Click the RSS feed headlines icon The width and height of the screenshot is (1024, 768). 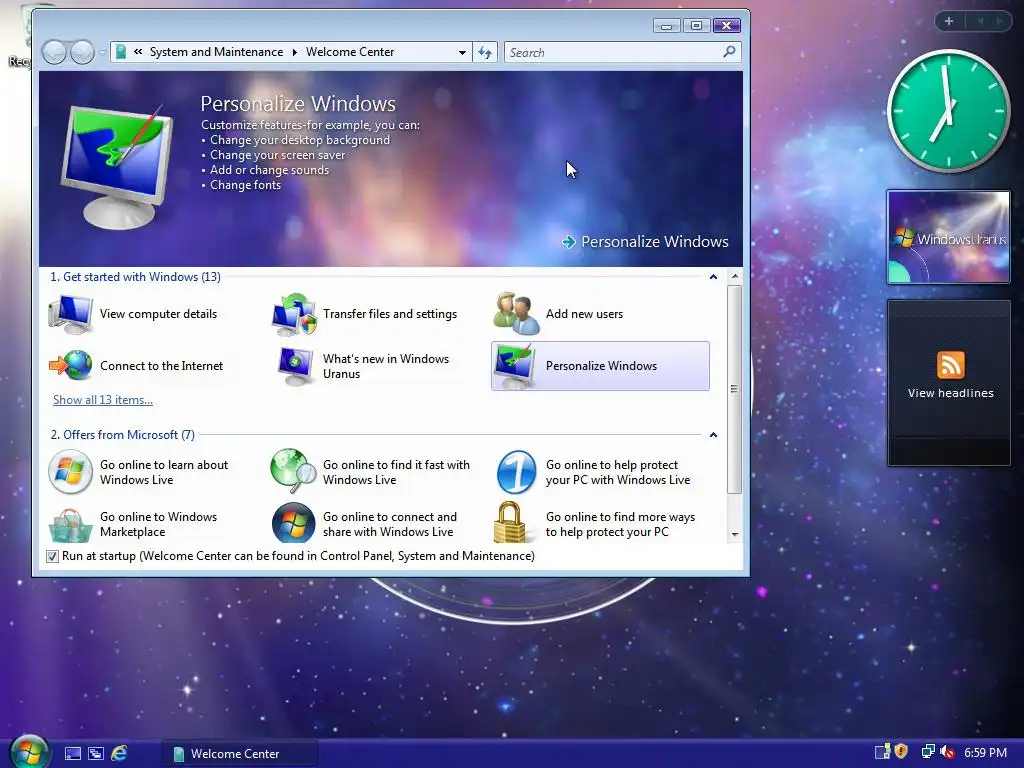(950, 364)
